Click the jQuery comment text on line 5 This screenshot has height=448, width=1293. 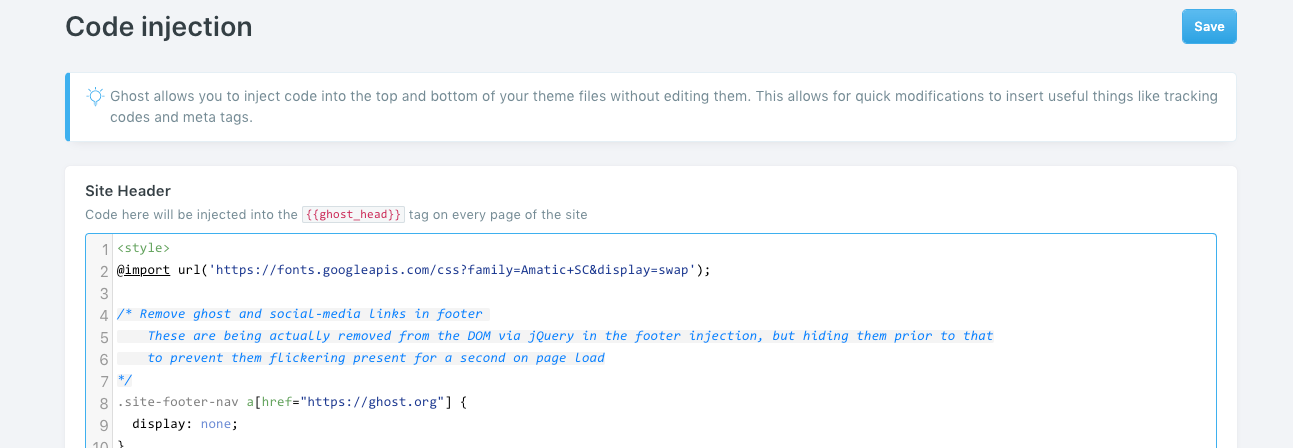(x=570, y=336)
